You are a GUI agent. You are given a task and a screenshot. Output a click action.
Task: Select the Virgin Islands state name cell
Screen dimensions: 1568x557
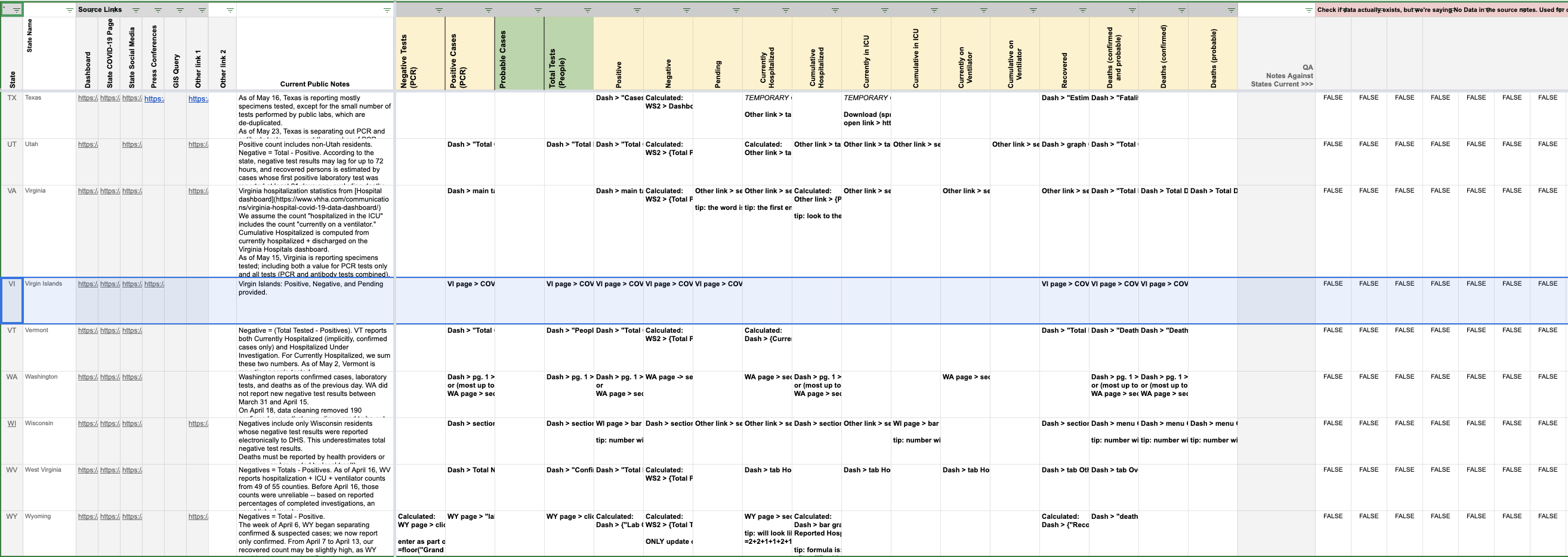(50, 302)
